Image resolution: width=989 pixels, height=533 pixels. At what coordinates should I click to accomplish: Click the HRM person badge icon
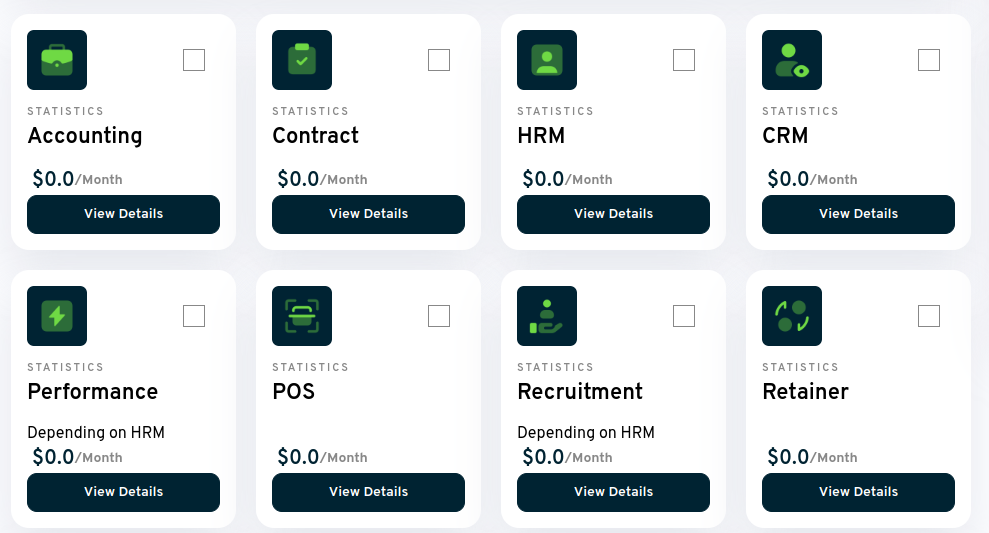tap(547, 60)
